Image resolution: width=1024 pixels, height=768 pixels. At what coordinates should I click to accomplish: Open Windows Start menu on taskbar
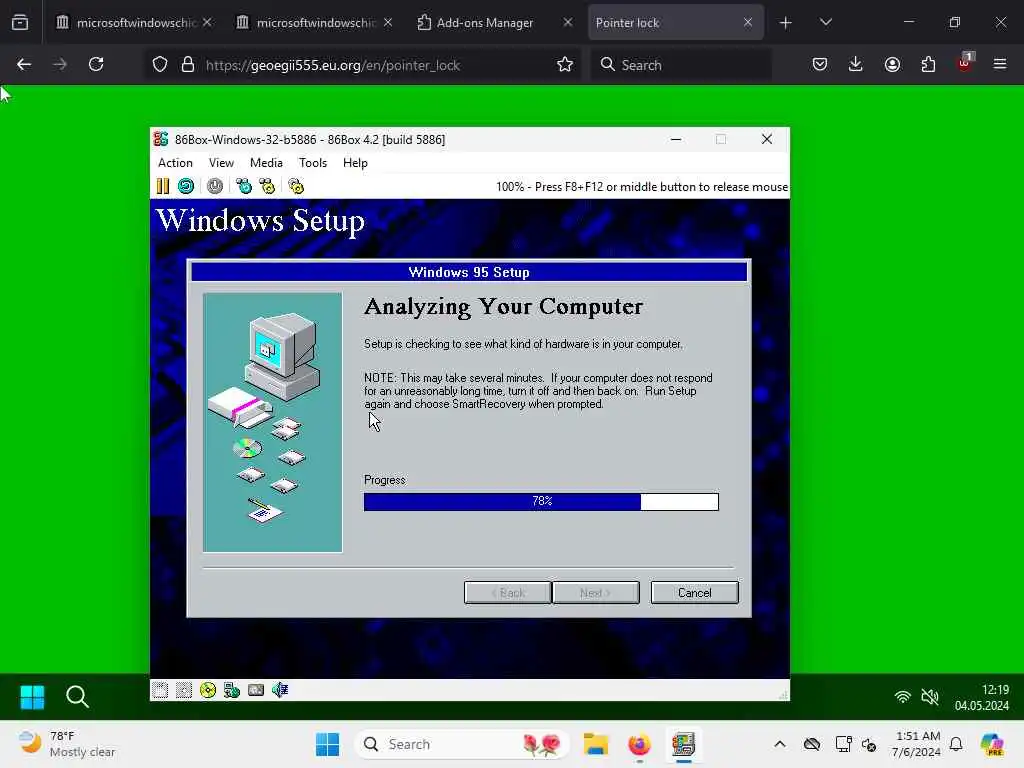(x=327, y=744)
